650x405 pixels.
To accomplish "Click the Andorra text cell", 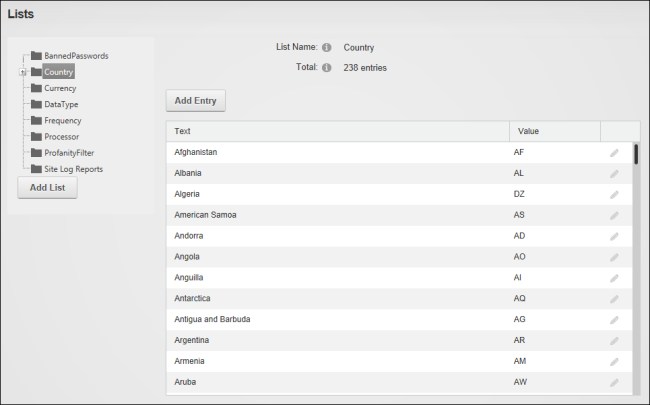I will 338,236.
